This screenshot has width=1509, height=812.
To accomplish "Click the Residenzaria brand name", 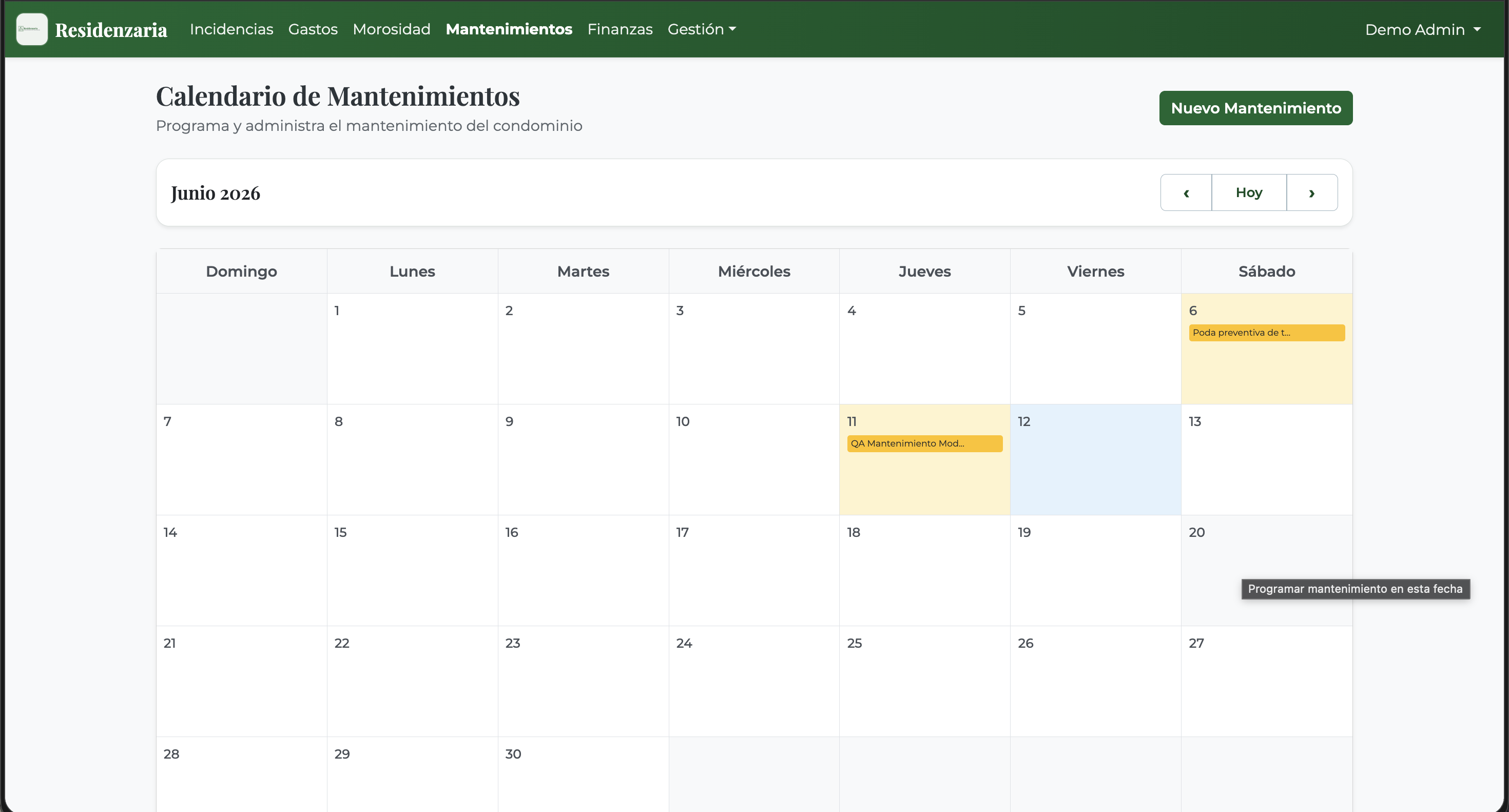I will tap(111, 29).
